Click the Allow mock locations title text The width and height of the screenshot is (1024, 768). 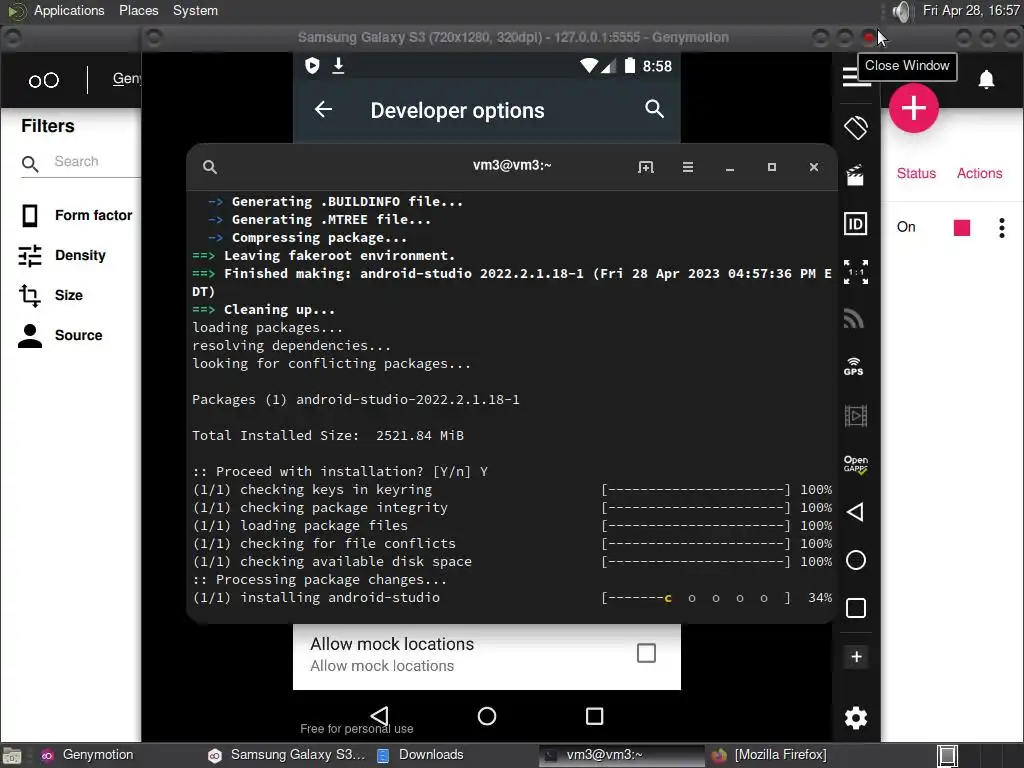392,644
